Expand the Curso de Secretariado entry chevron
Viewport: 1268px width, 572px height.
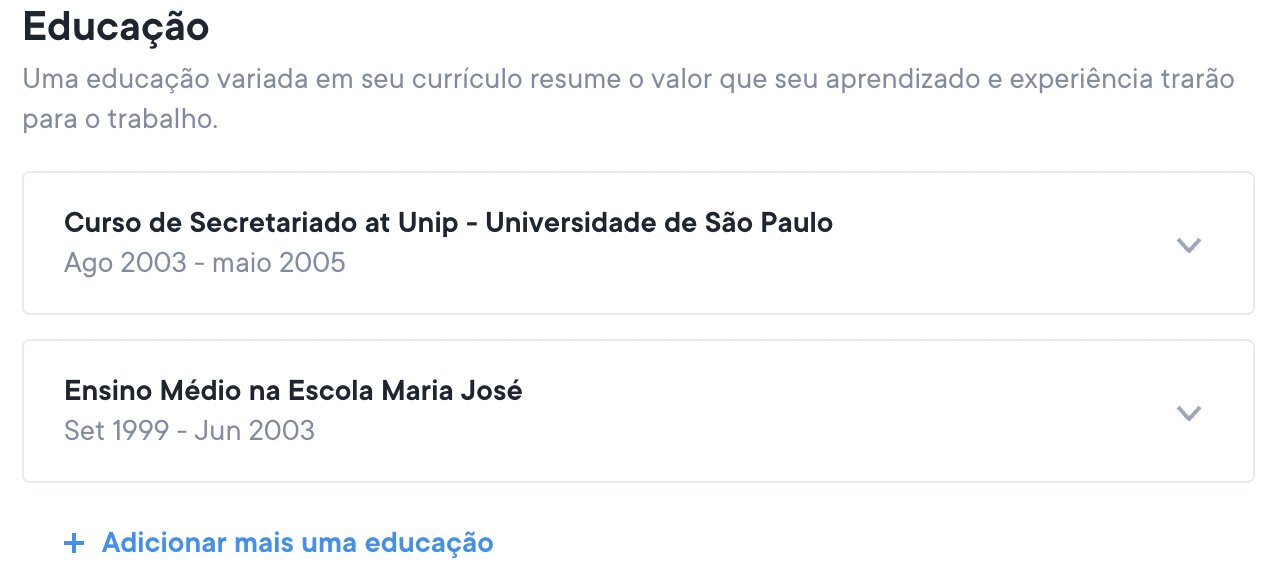tap(1188, 244)
